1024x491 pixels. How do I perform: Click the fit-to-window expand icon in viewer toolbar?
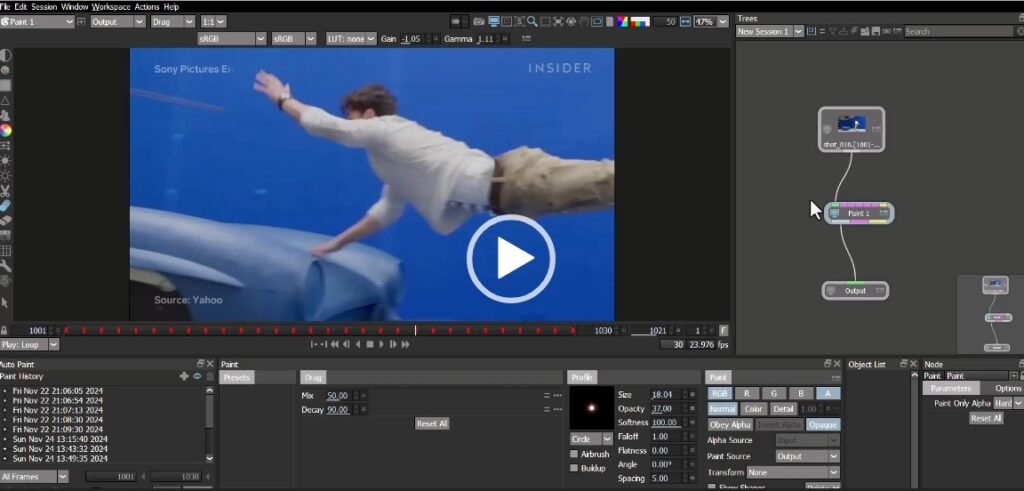pyautogui.click(x=558, y=22)
